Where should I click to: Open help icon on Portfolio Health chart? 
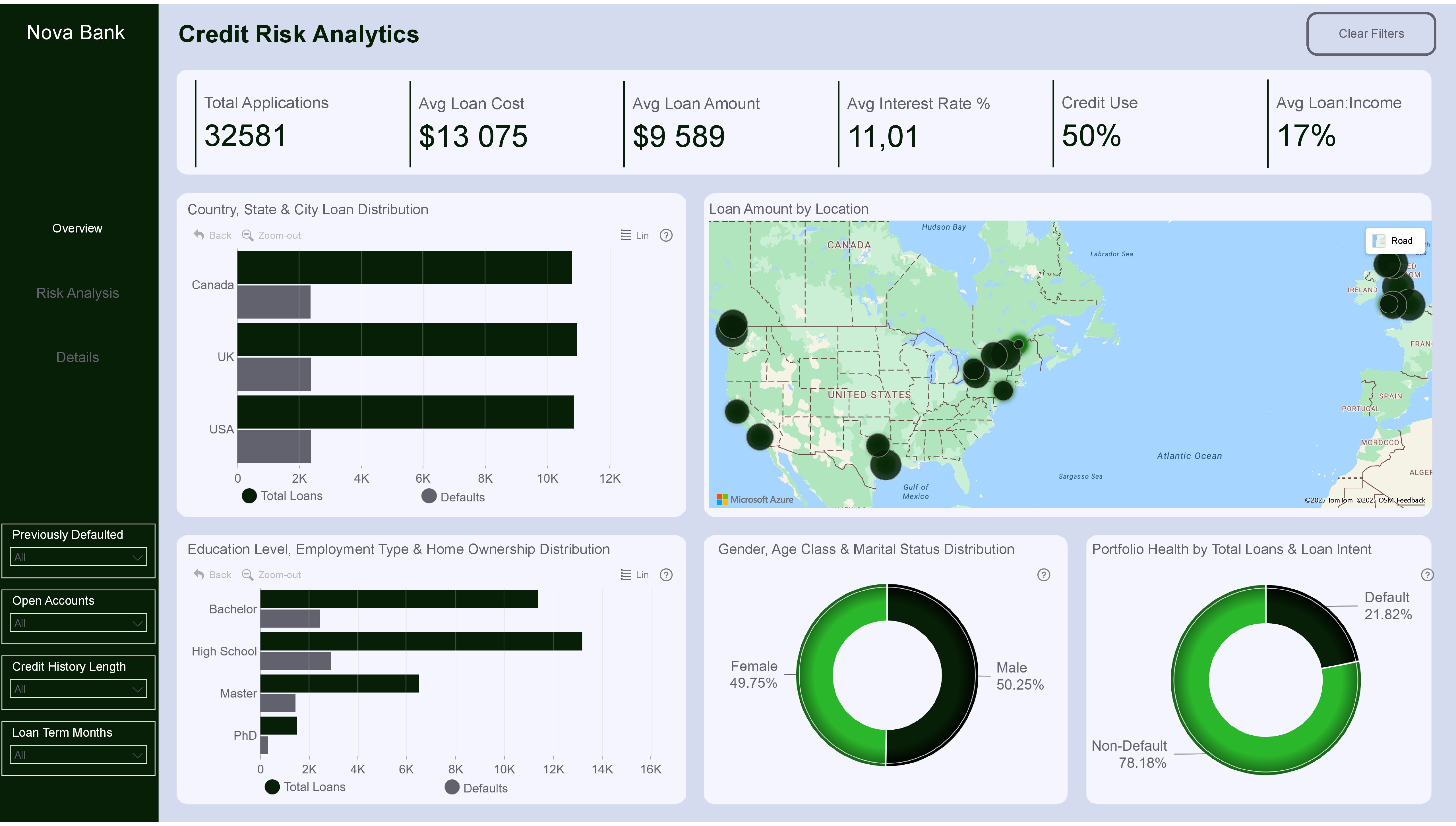tap(1426, 575)
